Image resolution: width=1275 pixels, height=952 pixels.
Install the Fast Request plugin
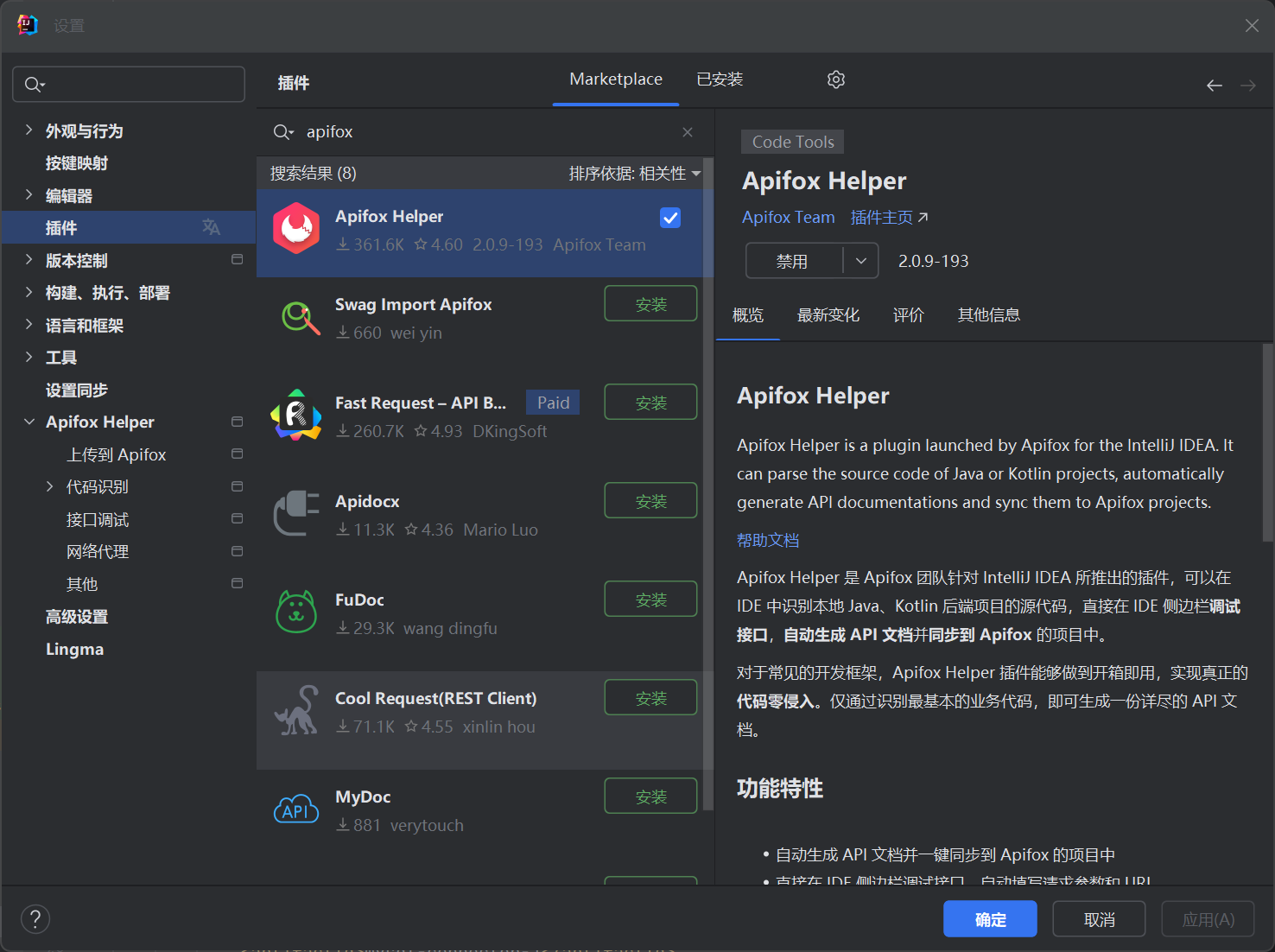click(650, 402)
